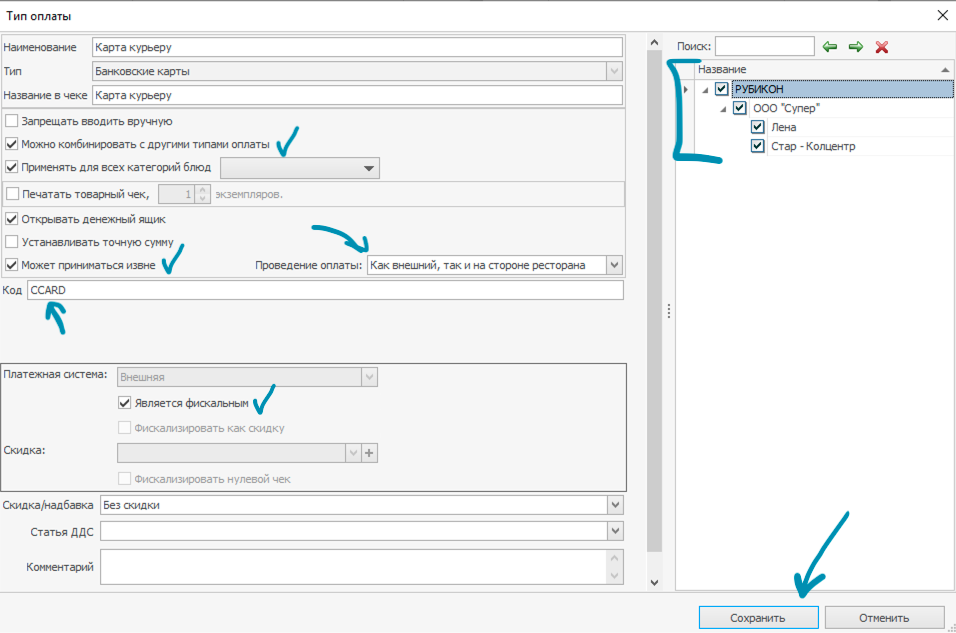The image size is (956, 633).
Task: Click the red X clear search icon
Action: pyautogui.click(x=882, y=47)
